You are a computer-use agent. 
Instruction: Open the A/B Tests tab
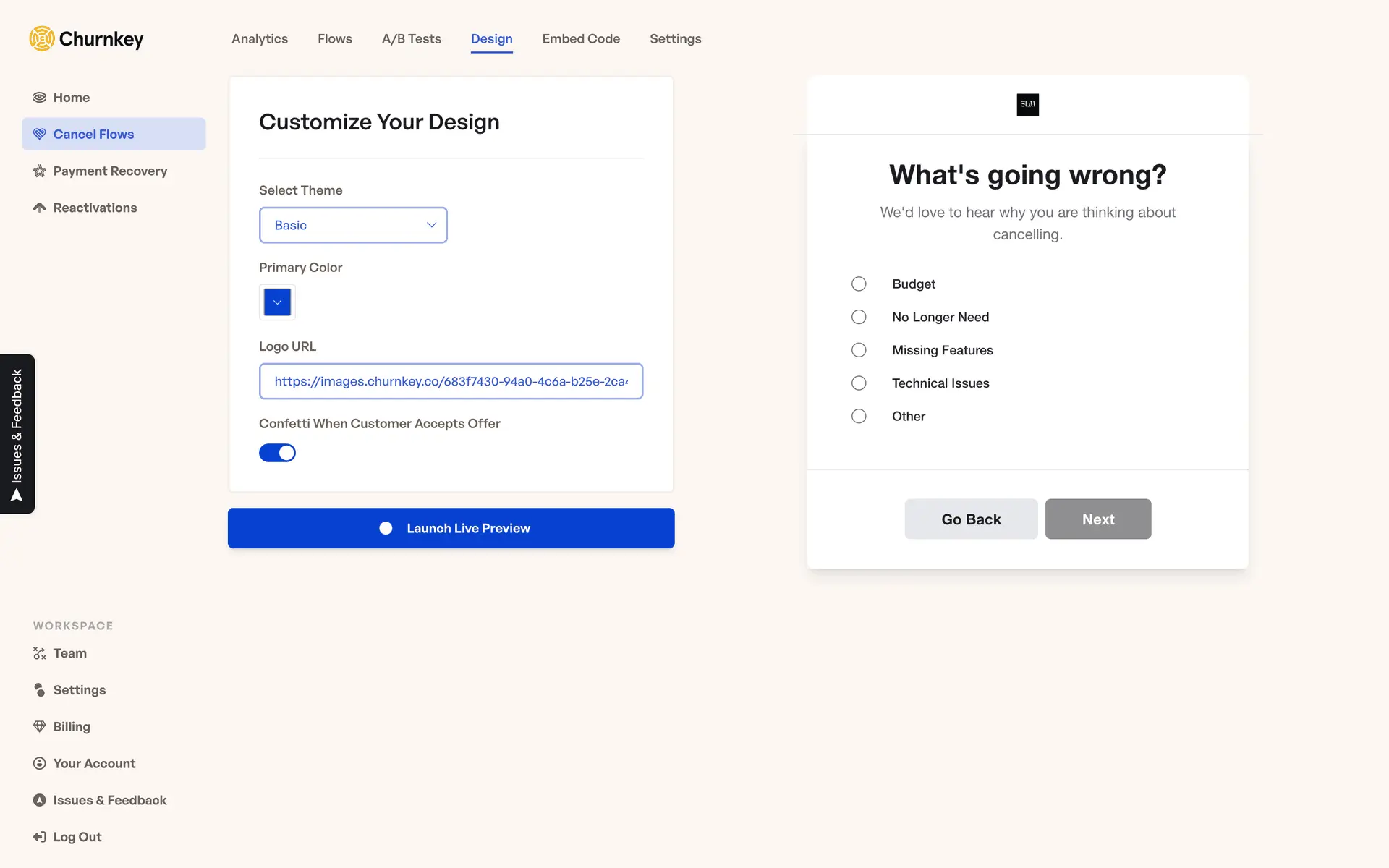(x=411, y=39)
